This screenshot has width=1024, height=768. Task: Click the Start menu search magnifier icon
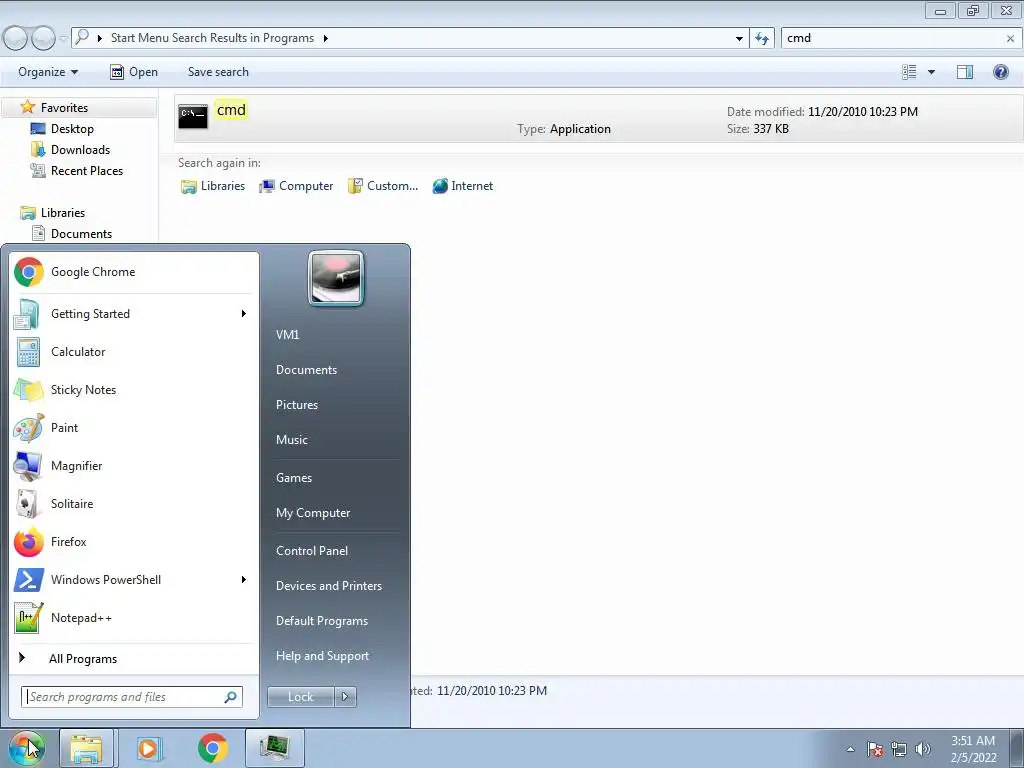pos(231,697)
